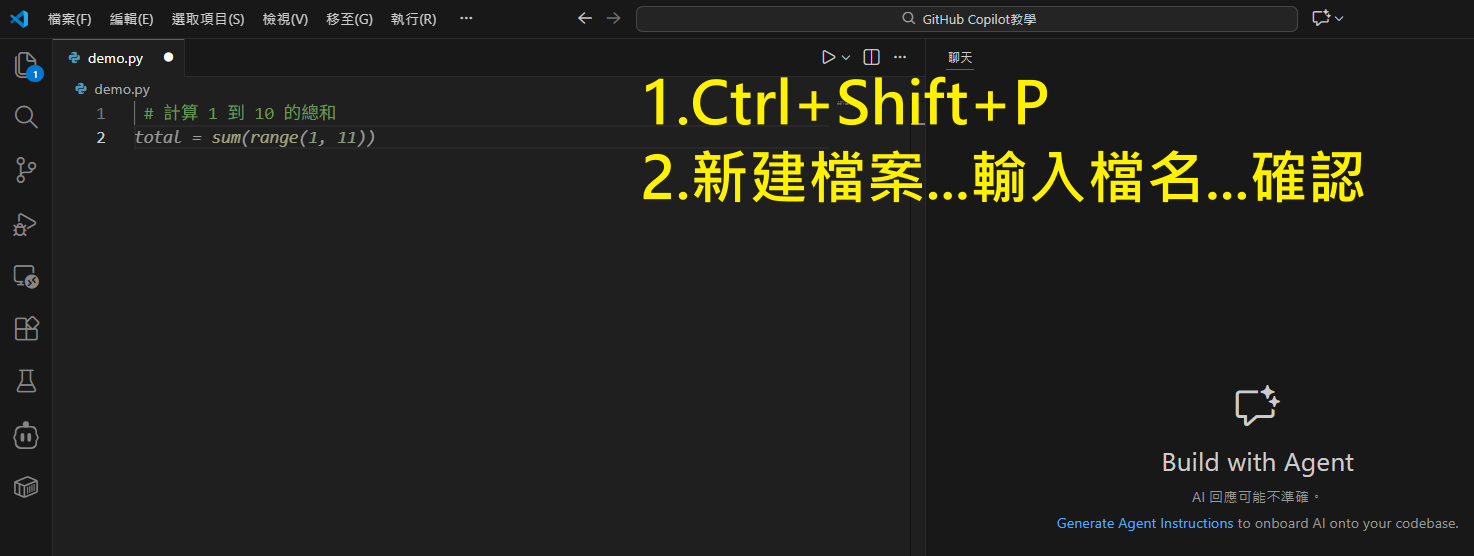
Task: Open the Testing flask icon
Action: coord(26,381)
